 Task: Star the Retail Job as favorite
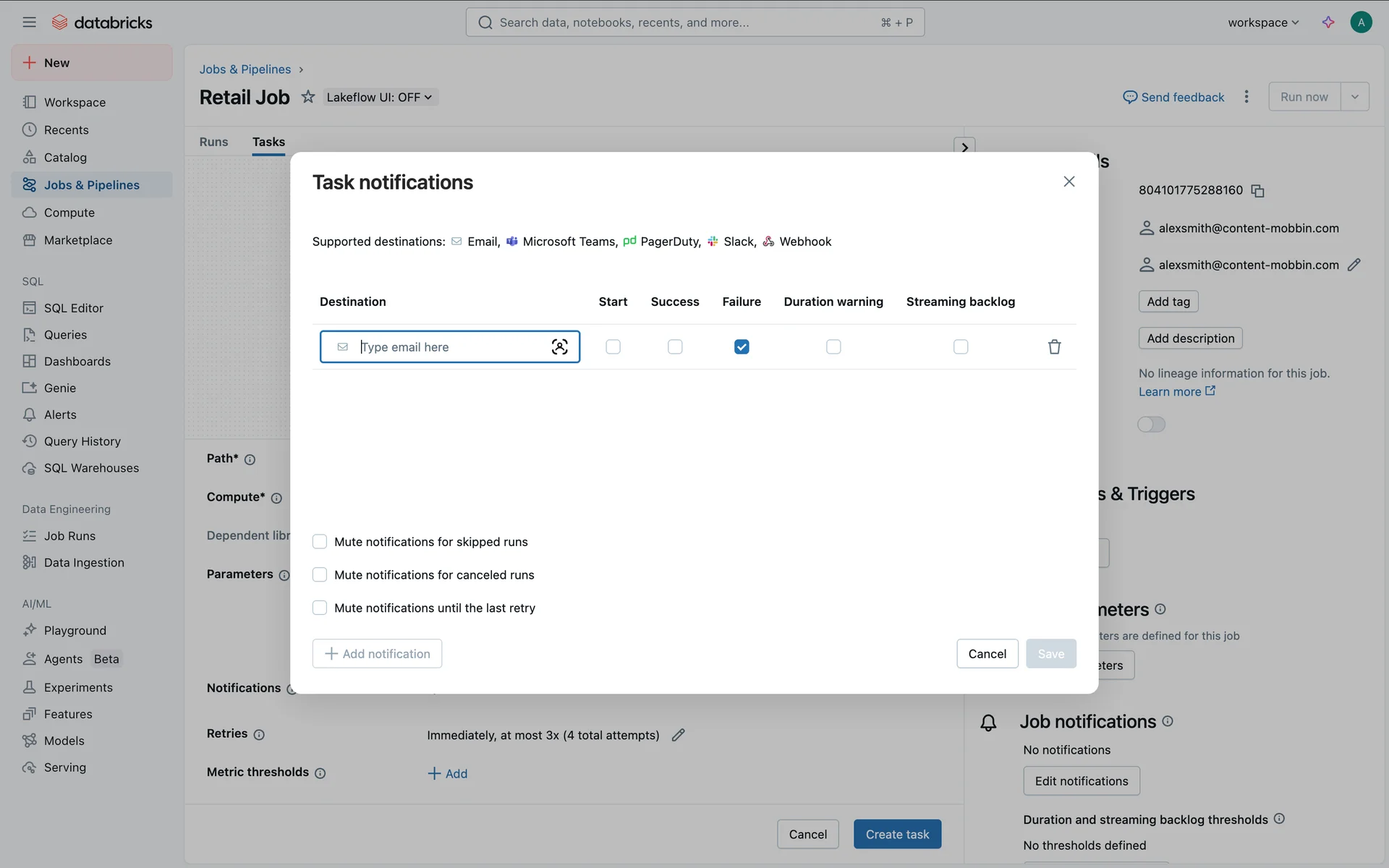click(x=308, y=97)
